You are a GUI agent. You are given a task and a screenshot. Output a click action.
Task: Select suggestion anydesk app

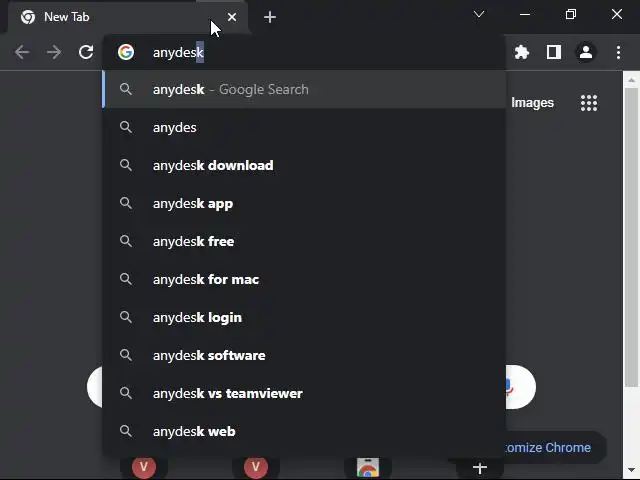tap(304, 203)
